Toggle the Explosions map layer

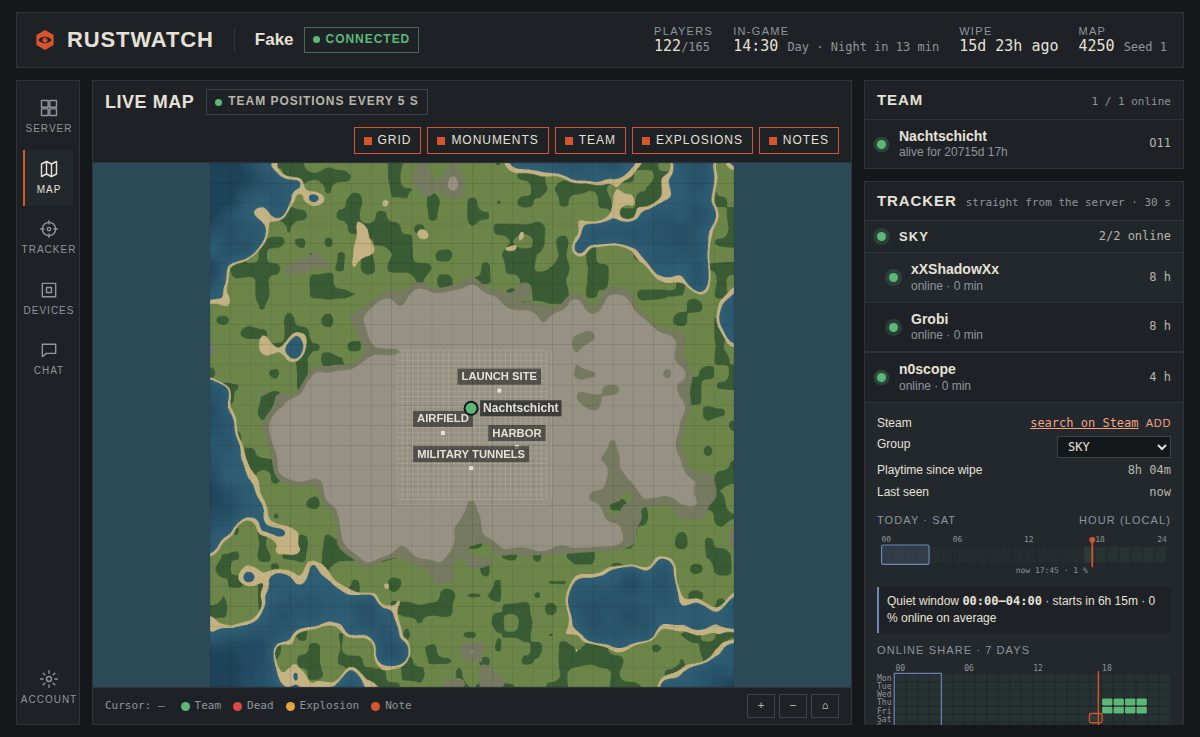[x=692, y=140]
